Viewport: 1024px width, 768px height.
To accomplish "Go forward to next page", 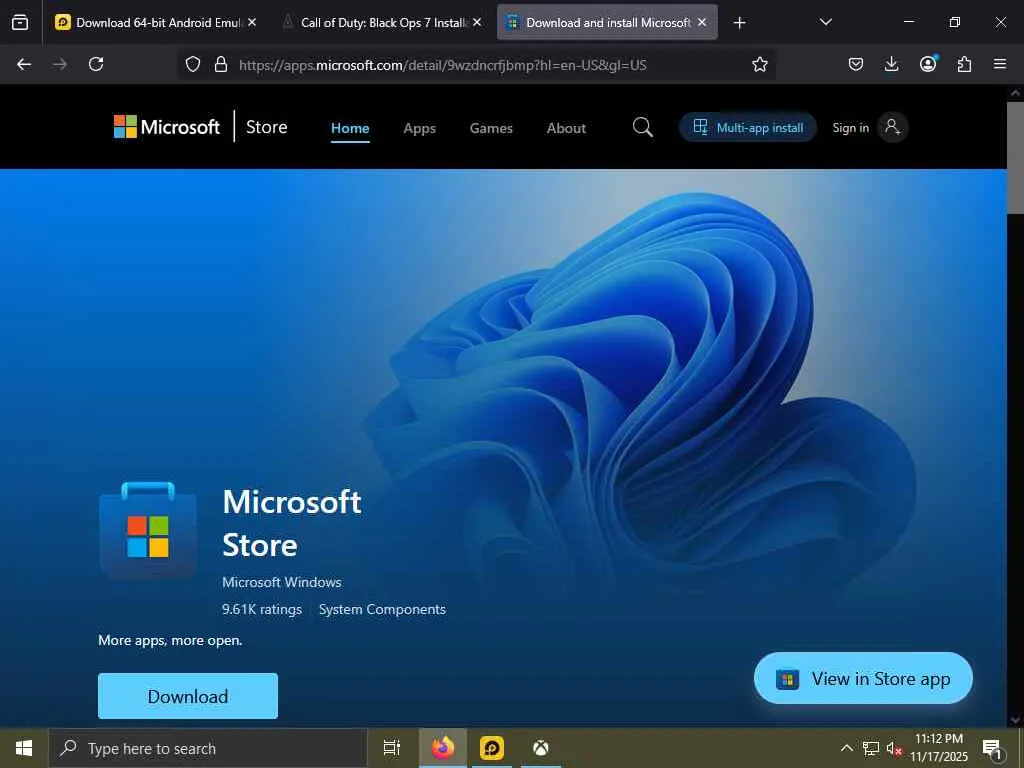I will tap(60, 64).
